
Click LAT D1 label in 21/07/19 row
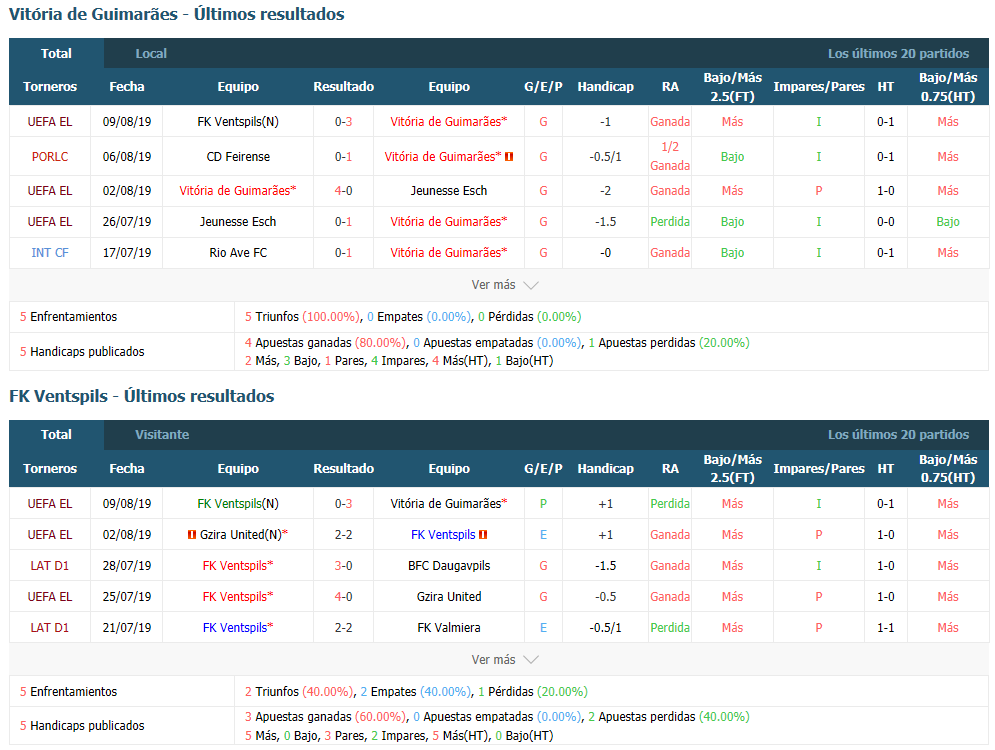(49, 628)
